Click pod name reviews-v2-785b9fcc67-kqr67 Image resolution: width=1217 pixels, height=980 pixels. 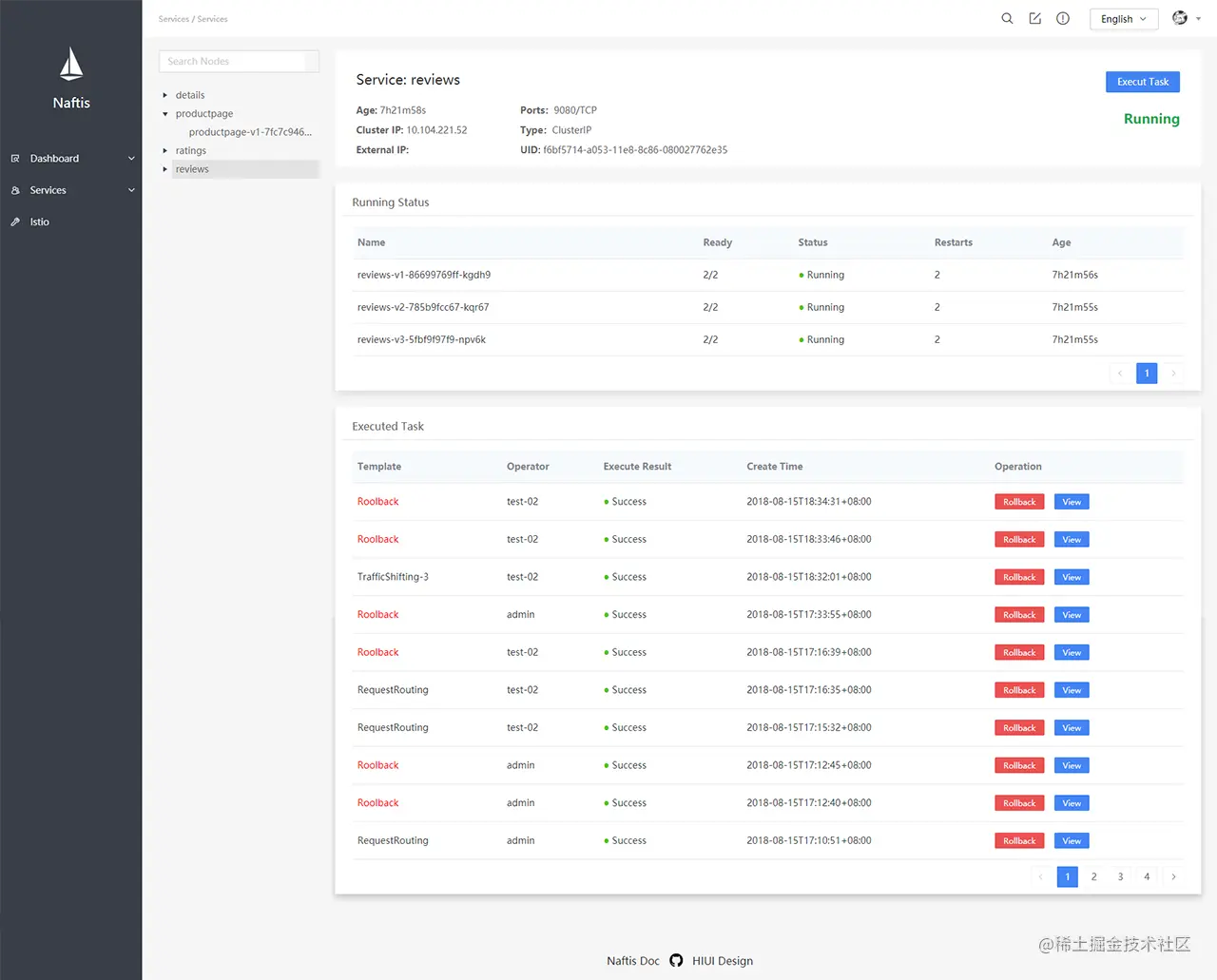pos(423,307)
